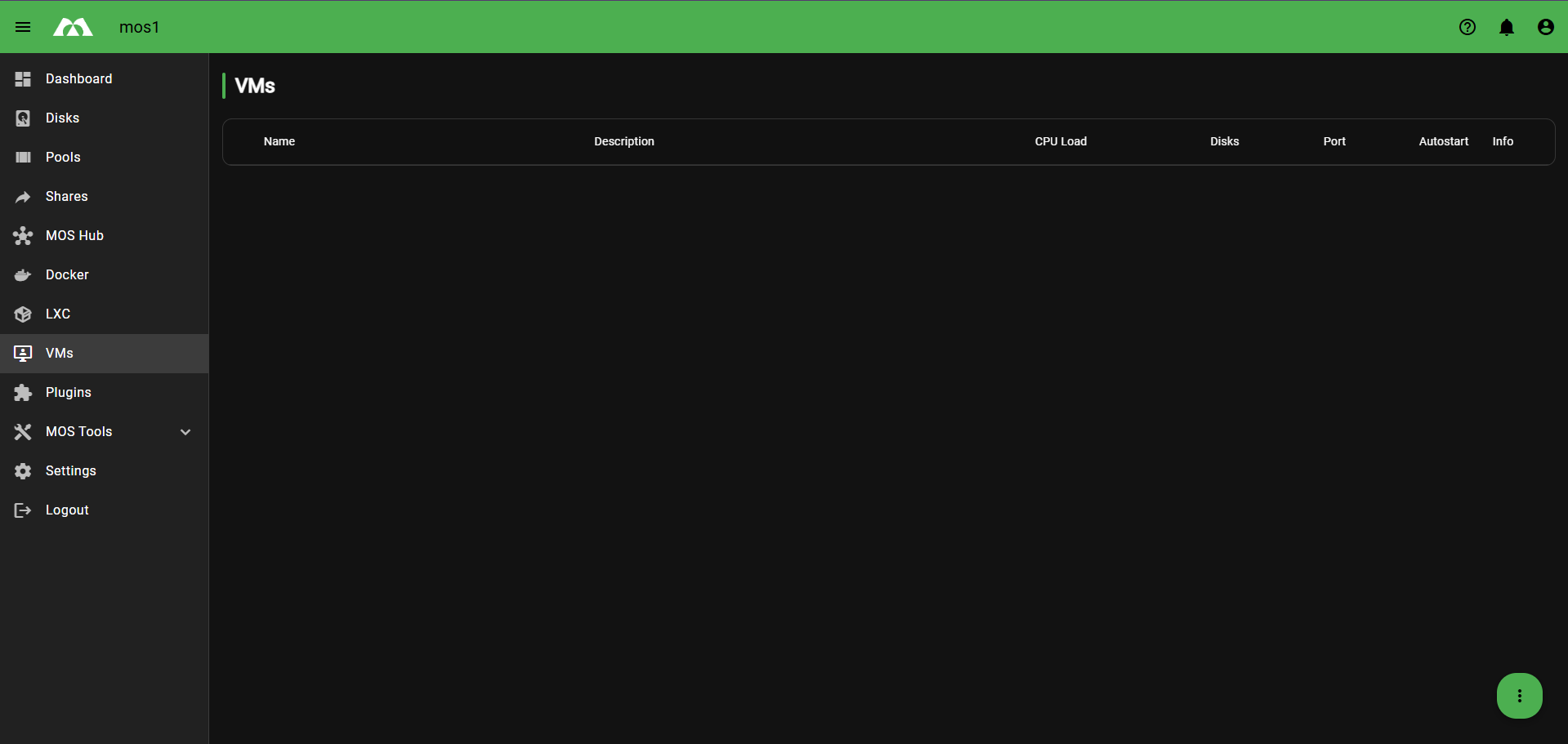Screen dimensions: 1568x744
Task: Open the Shares section via its icon
Action: 22,196
